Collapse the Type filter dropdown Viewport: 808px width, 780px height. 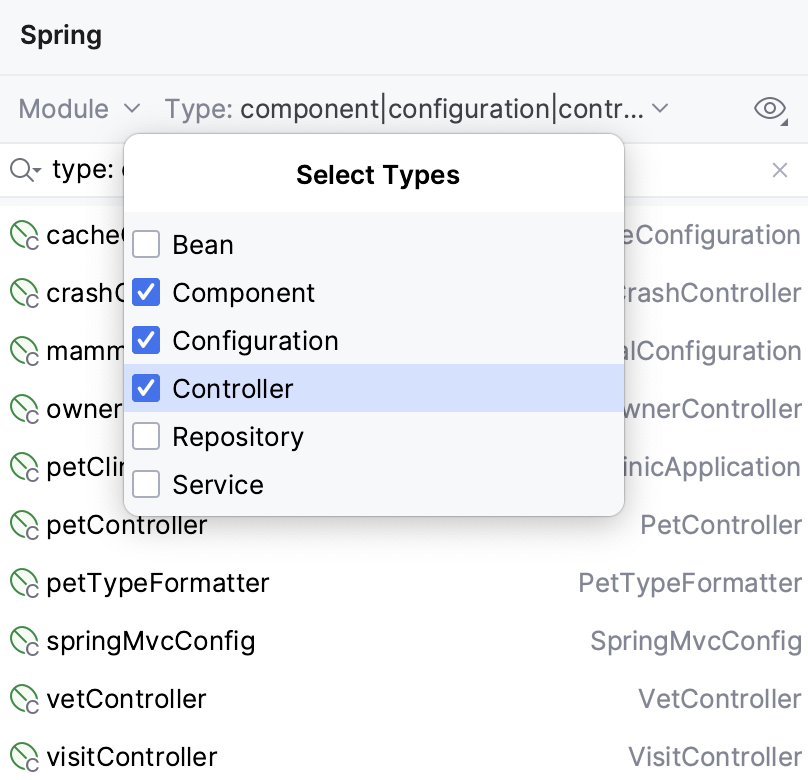pyautogui.click(x=416, y=109)
